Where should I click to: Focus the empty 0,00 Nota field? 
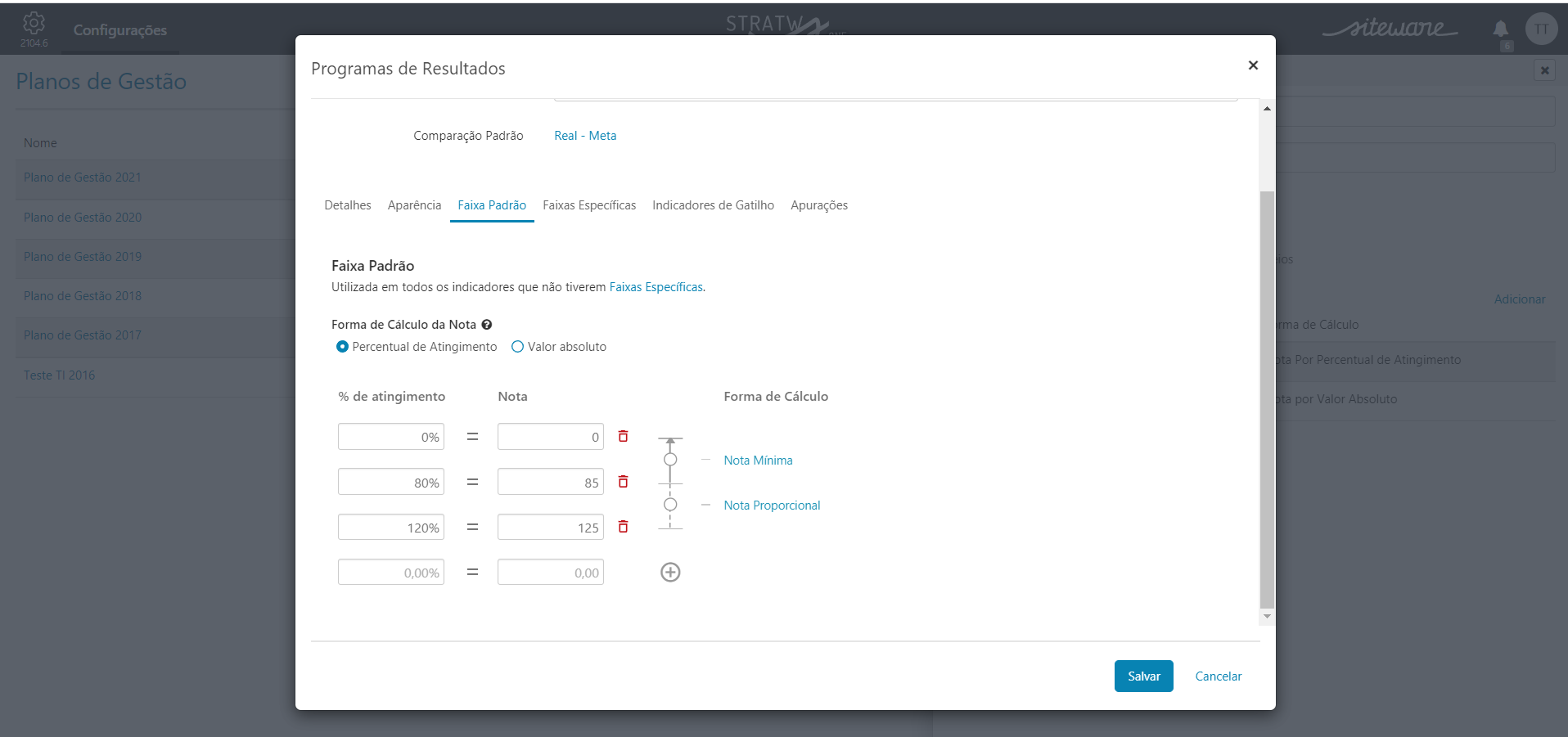click(551, 573)
